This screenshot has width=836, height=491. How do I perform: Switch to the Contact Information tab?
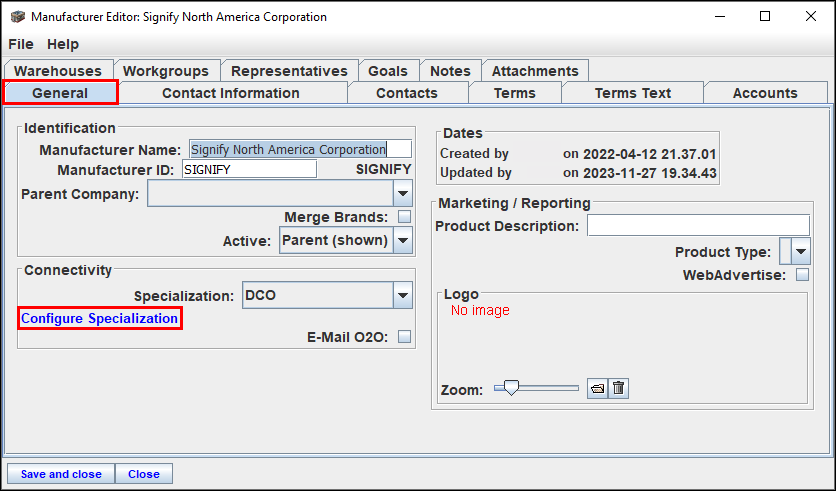[x=231, y=93]
